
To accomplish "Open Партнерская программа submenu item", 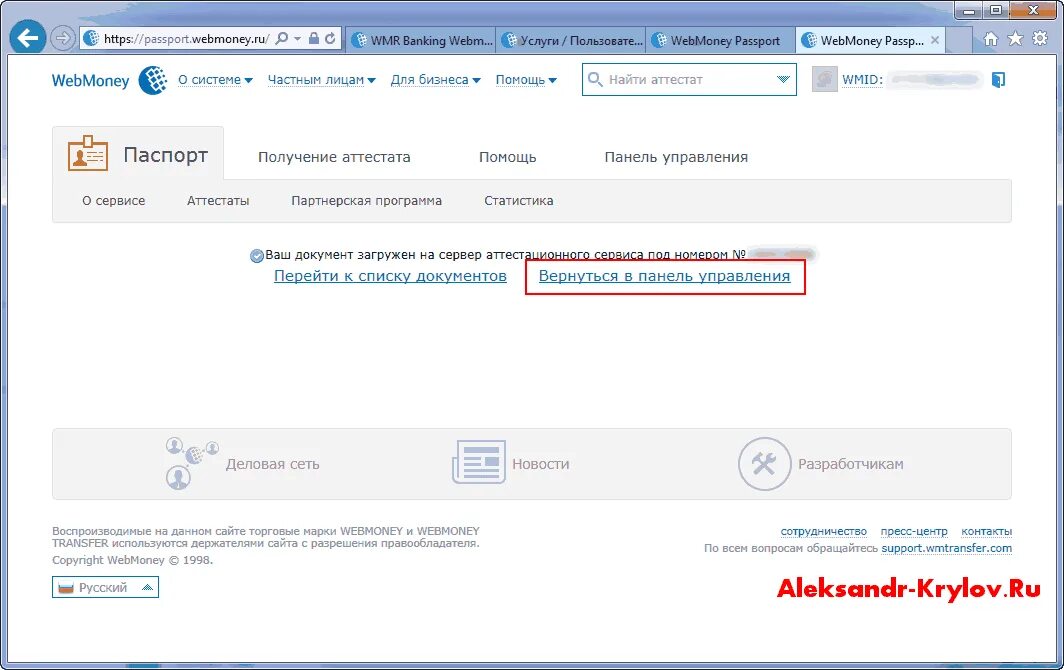I will click(x=366, y=200).
